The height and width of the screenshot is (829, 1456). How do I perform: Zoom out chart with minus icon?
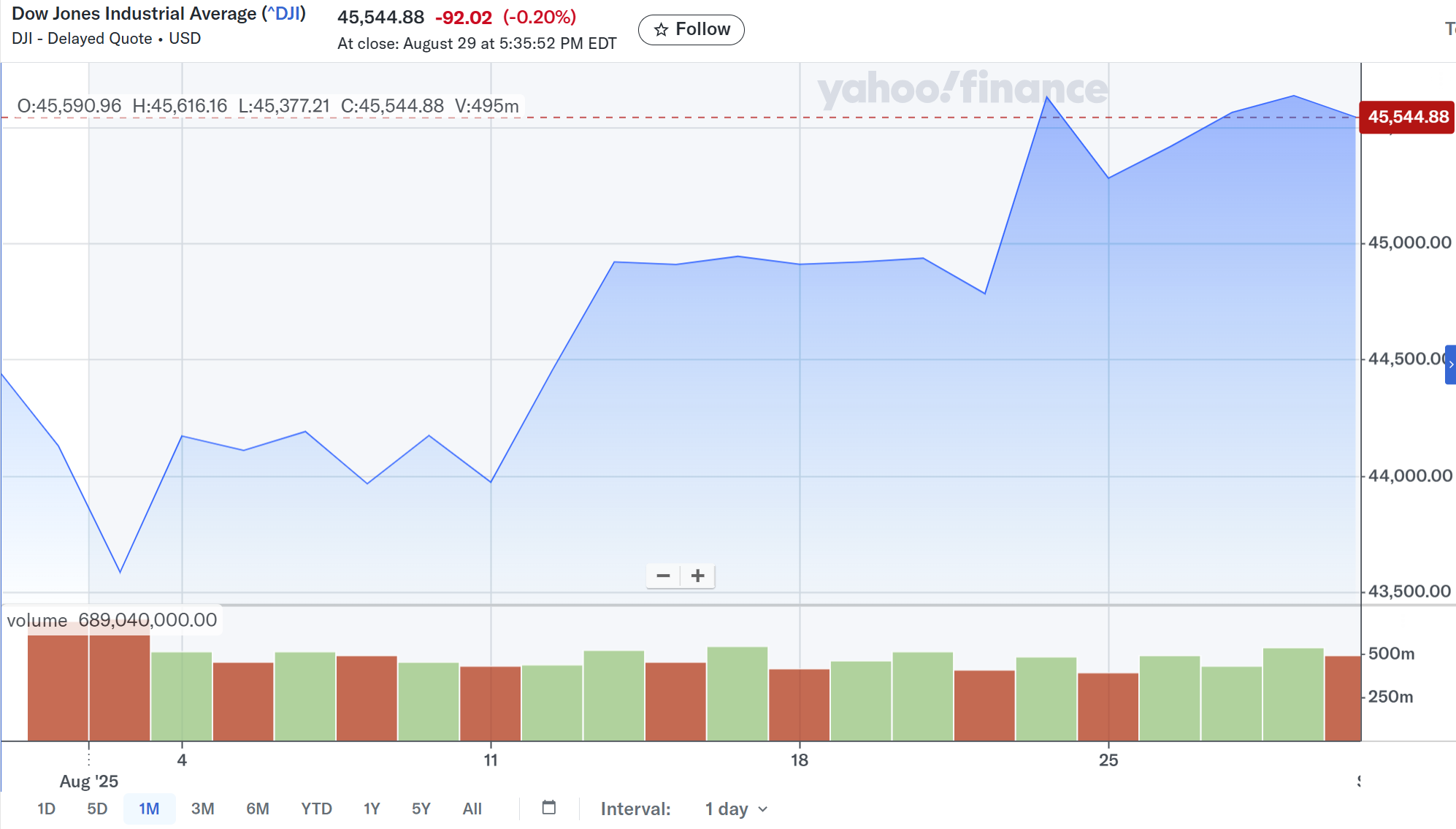point(663,576)
